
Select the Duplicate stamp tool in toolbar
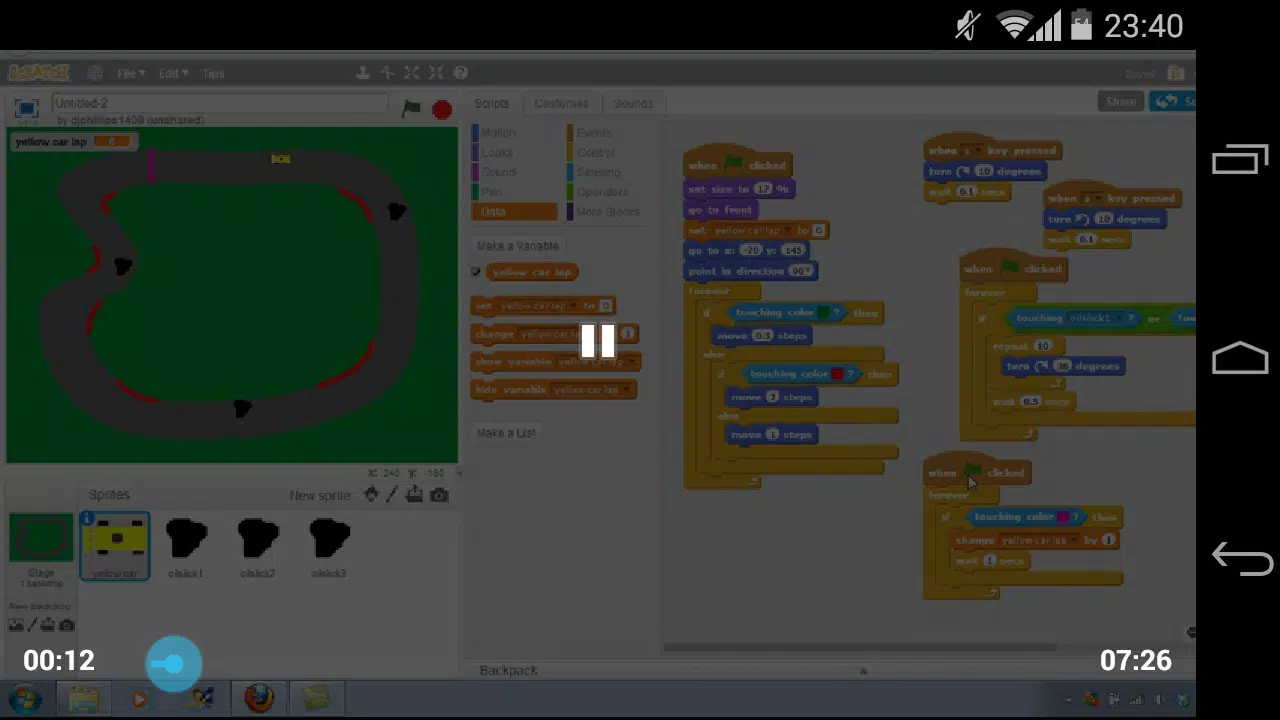click(x=364, y=72)
